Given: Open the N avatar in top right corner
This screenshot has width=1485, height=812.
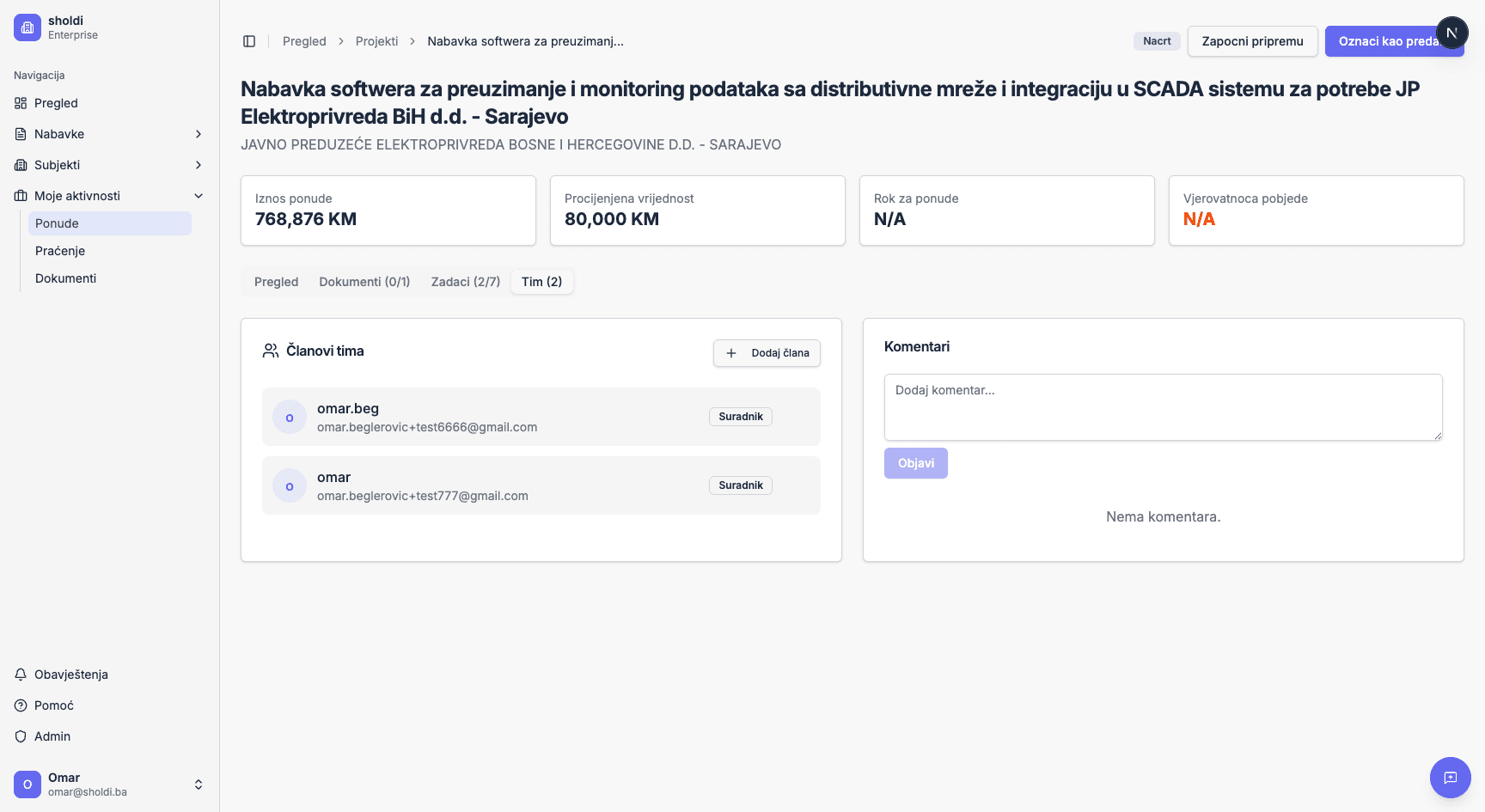Looking at the screenshot, I should click(1452, 32).
